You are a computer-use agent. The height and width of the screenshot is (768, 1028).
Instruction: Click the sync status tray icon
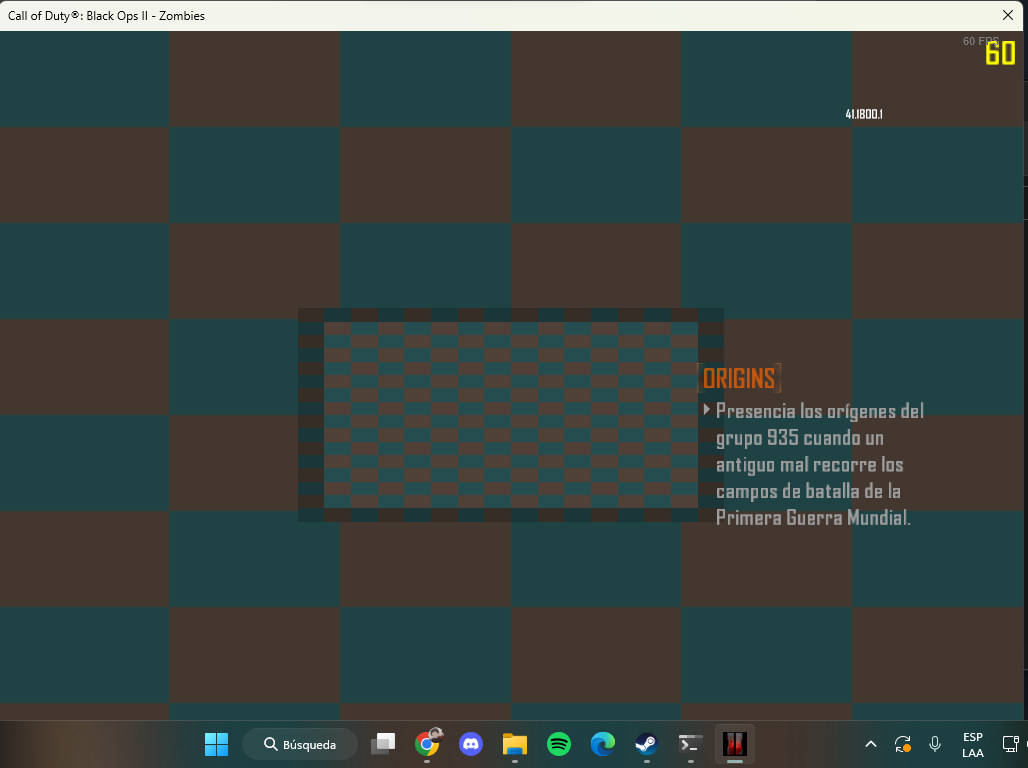tap(903, 744)
